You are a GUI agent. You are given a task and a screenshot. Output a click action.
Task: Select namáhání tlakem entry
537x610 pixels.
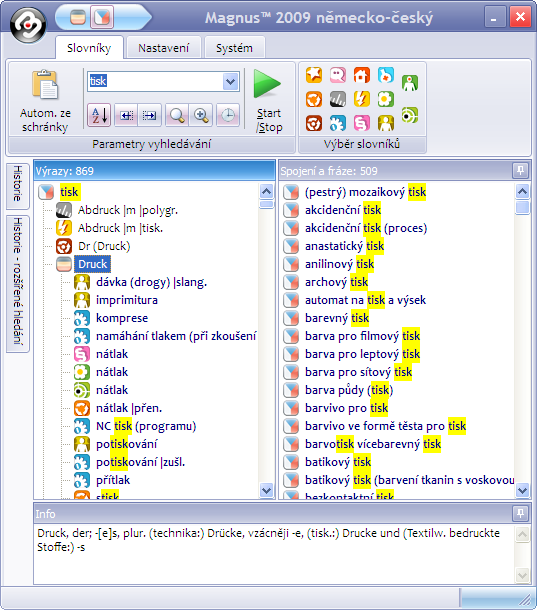click(x=176, y=336)
